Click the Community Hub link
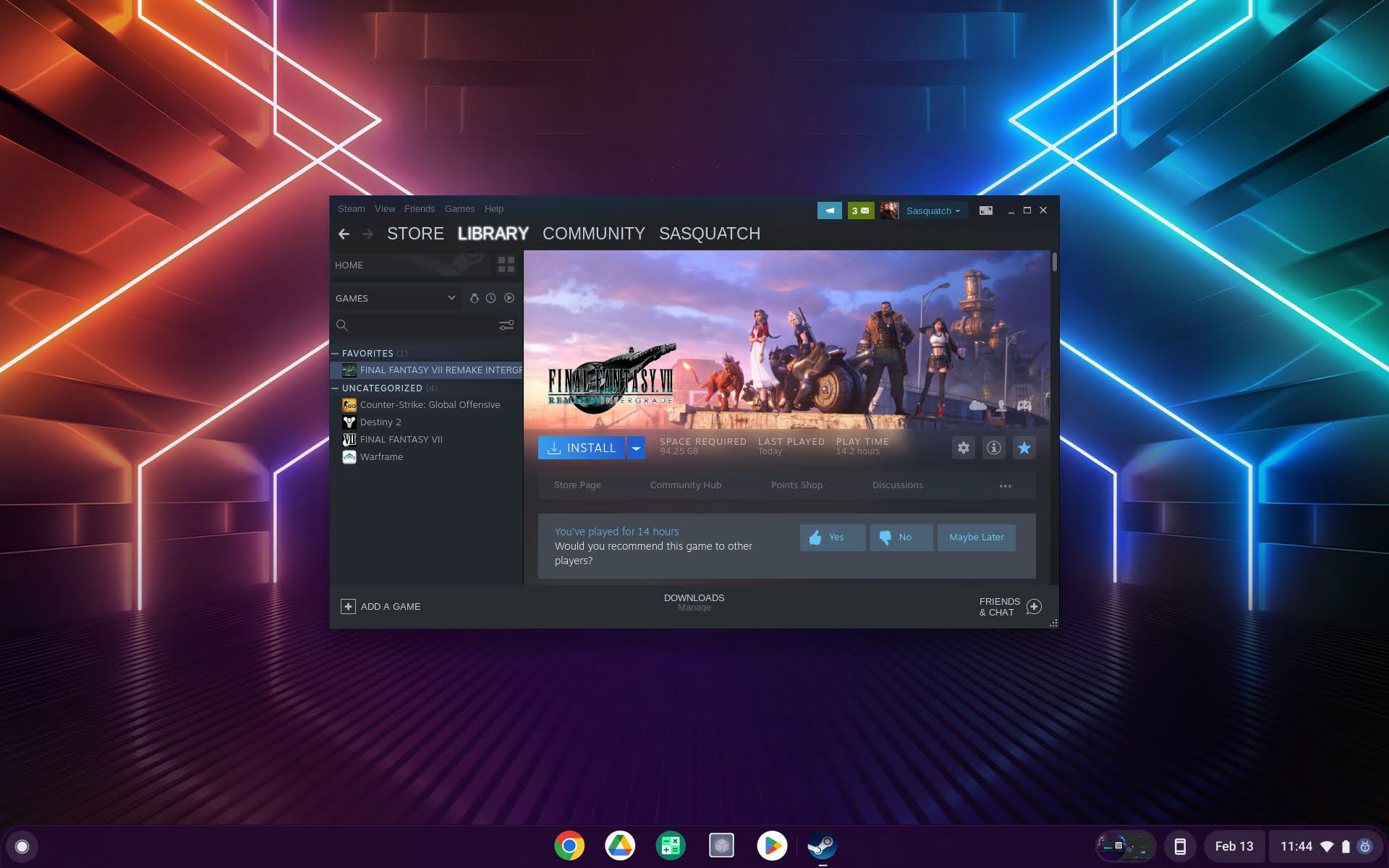The height and width of the screenshot is (868, 1389). [686, 486]
